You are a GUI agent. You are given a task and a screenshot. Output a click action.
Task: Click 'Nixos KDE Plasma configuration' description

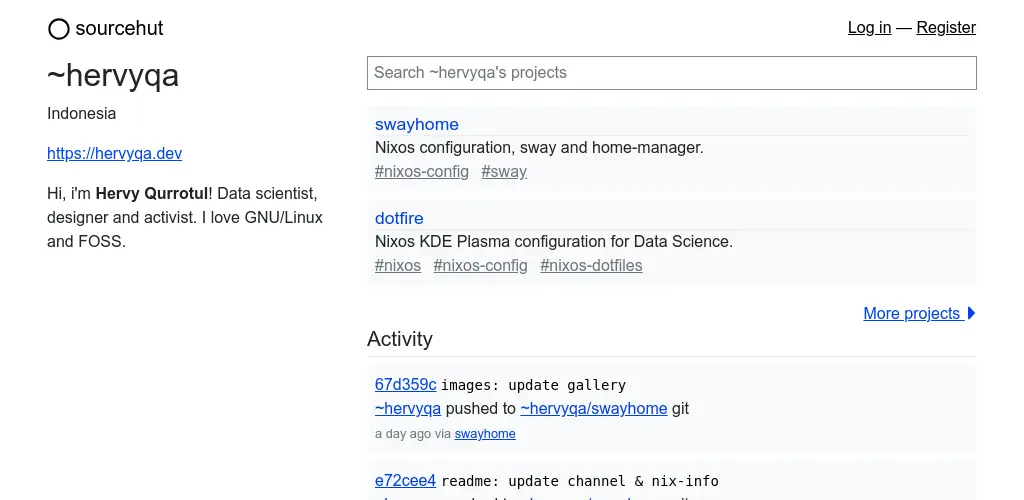tap(554, 242)
